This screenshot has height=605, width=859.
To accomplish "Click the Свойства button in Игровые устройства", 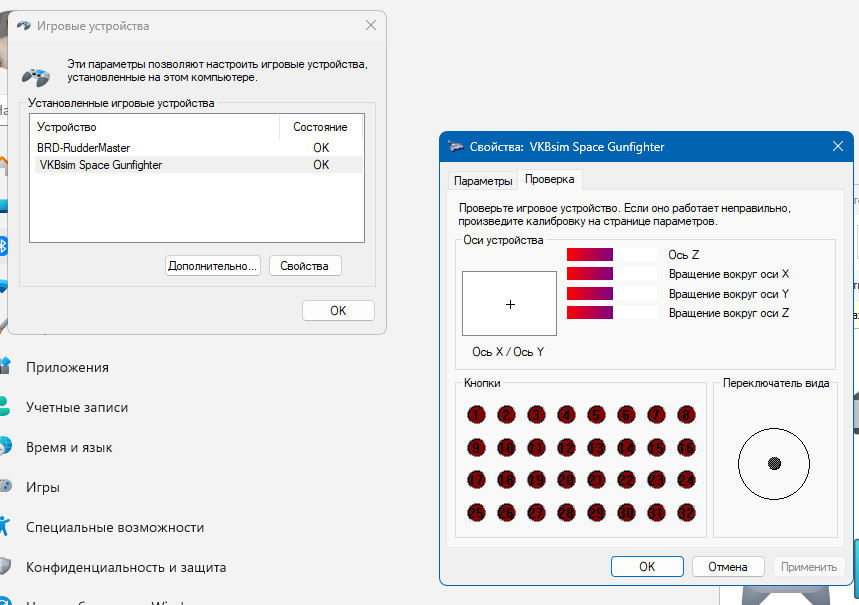I will pos(305,266).
